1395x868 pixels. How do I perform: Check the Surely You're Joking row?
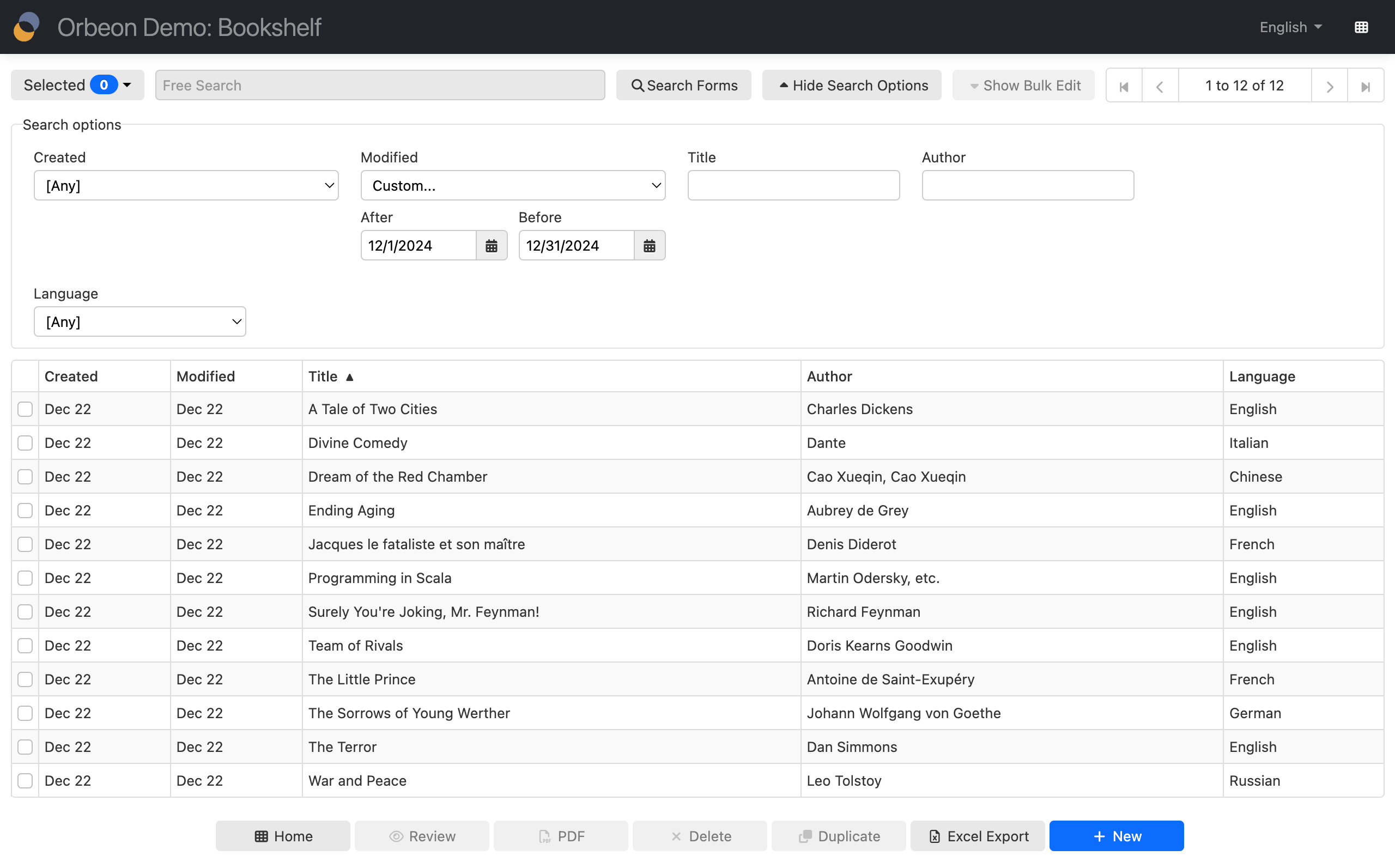tap(25, 612)
